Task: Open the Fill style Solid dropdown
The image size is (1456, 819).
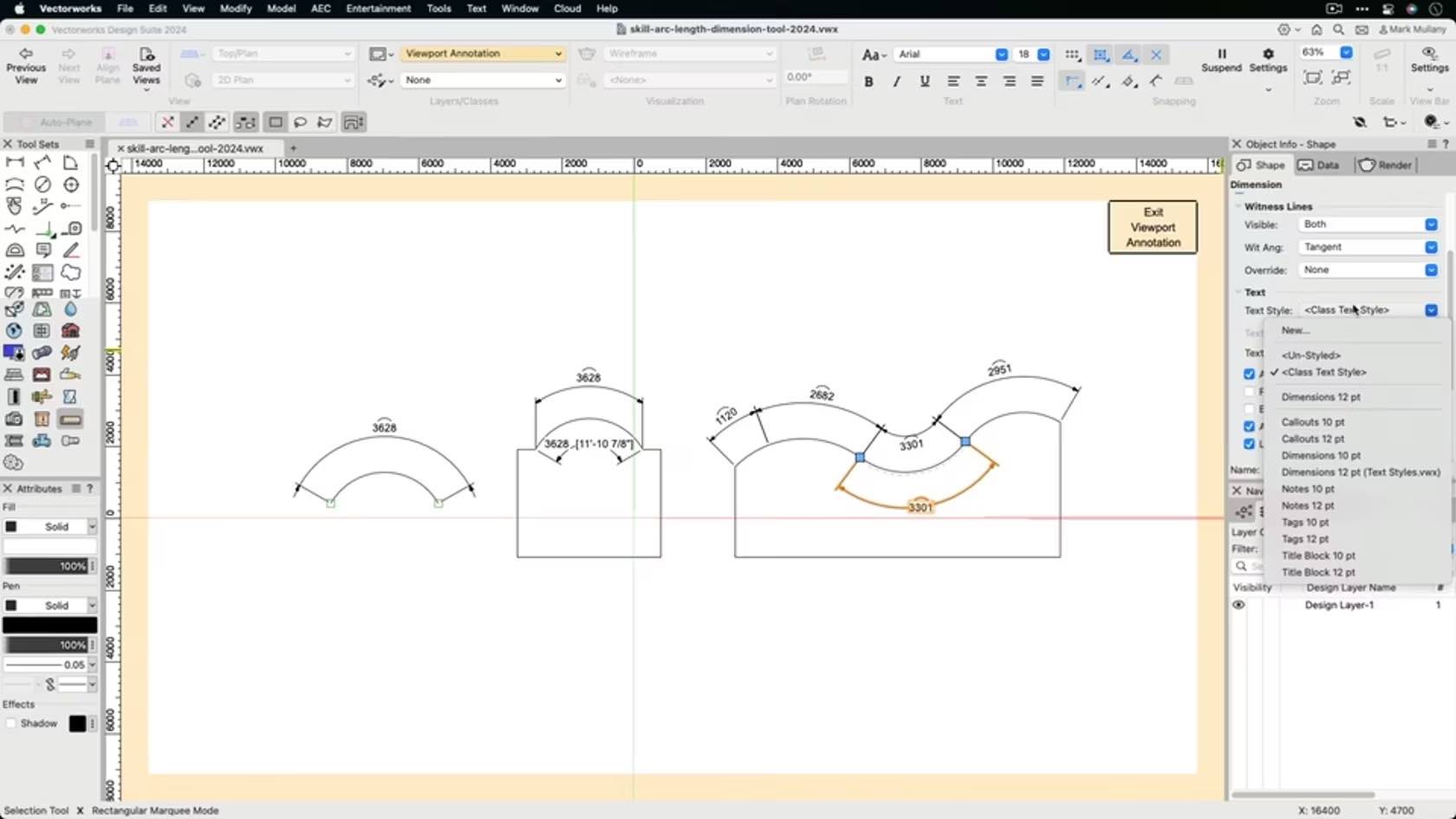Action: 49,527
